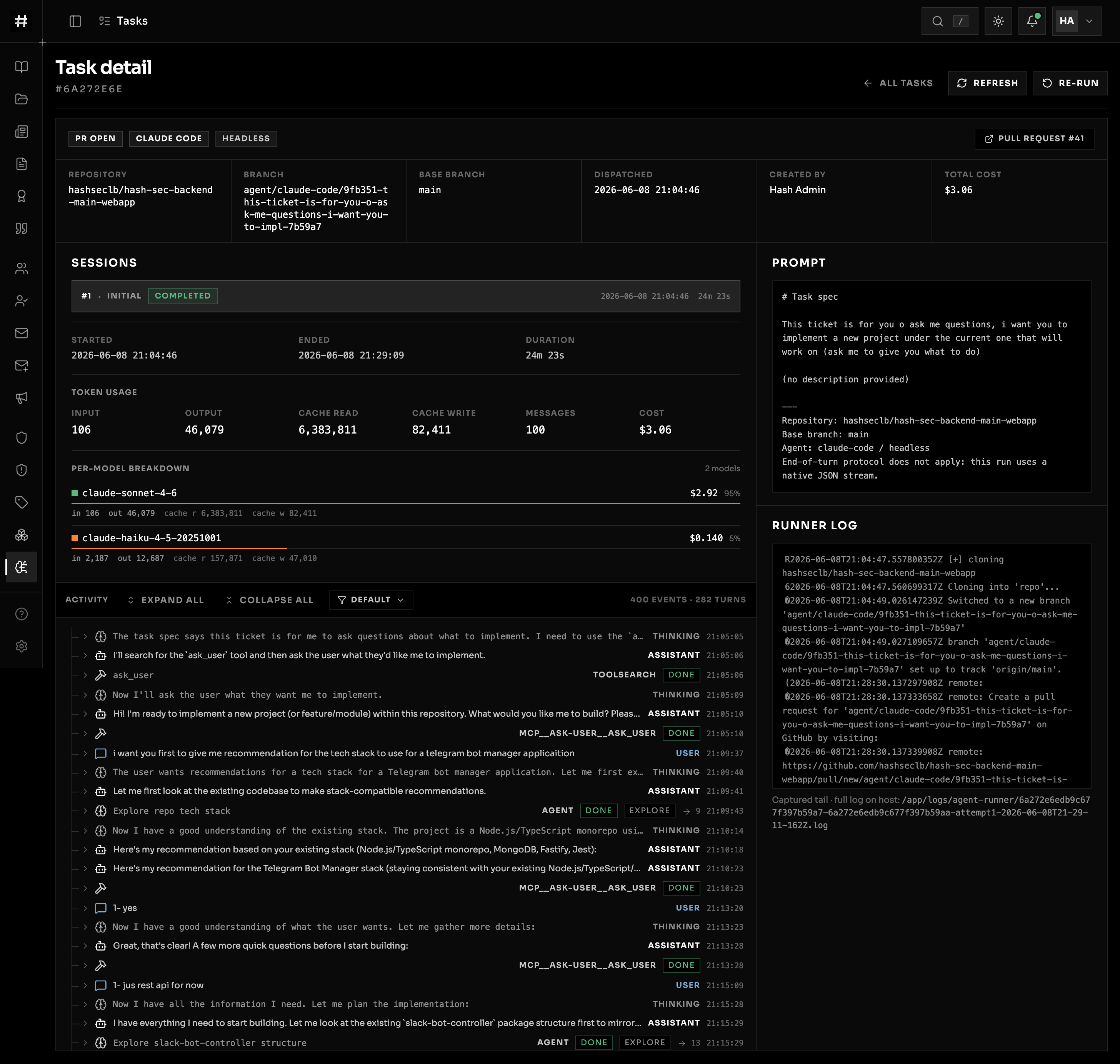This screenshot has width=1120, height=1064.
Task: Toggle the light/dark theme sun button
Action: point(998,21)
